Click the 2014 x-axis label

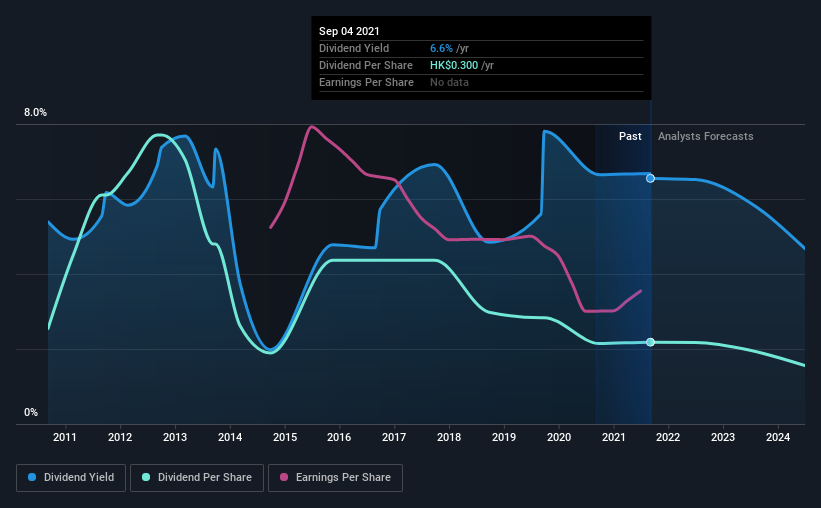tap(230, 437)
